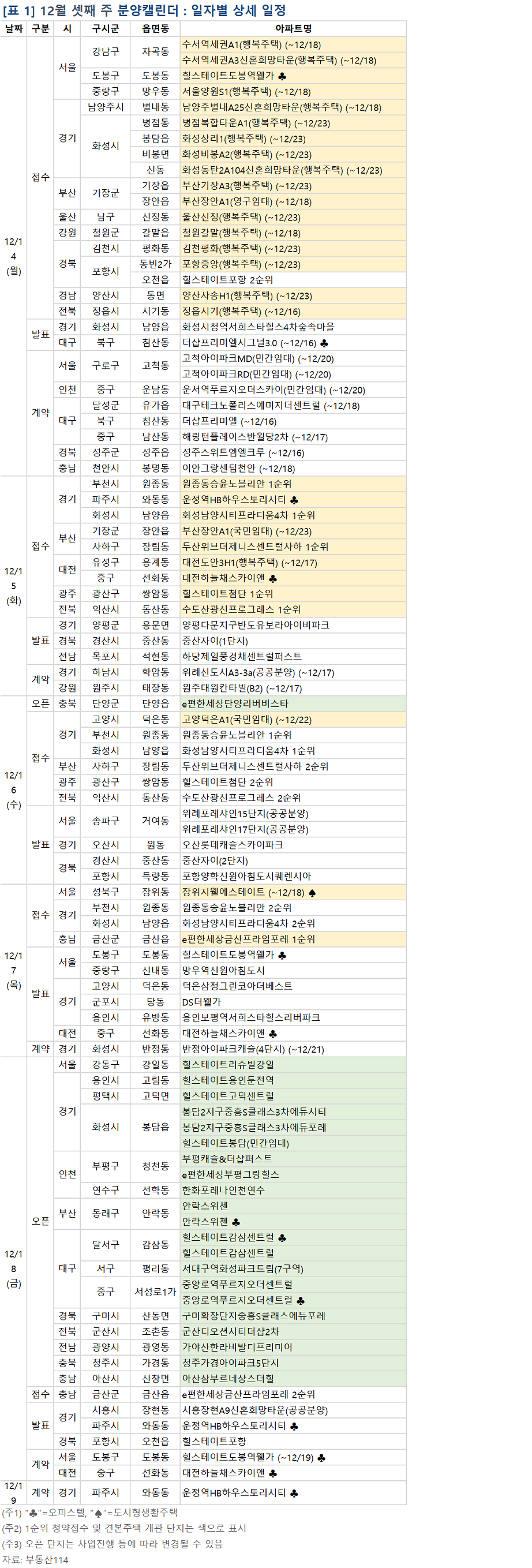Click the 힐스테이트리슈빌강일 apartment name
Image resolution: width=532 pixels, height=1568 pixels.
click(x=228, y=1065)
